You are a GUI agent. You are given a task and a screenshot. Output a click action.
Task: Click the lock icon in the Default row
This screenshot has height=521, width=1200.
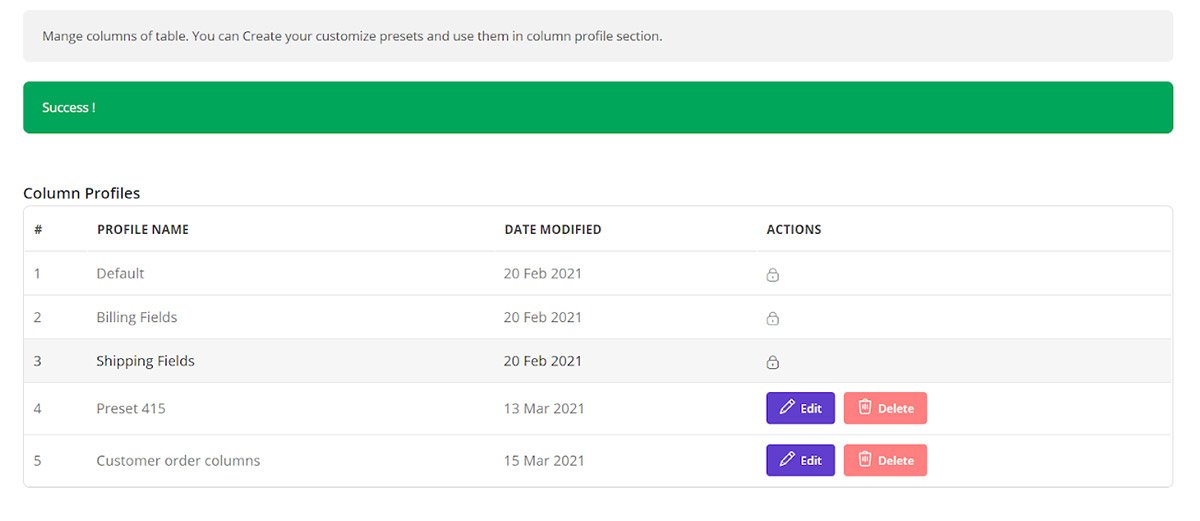pos(772,275)
